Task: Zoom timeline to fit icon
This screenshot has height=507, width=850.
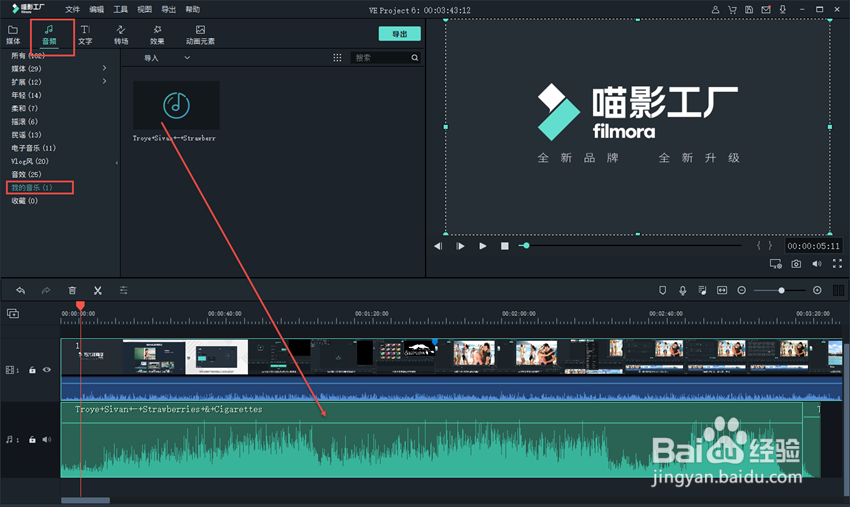Action: (722, 291)
